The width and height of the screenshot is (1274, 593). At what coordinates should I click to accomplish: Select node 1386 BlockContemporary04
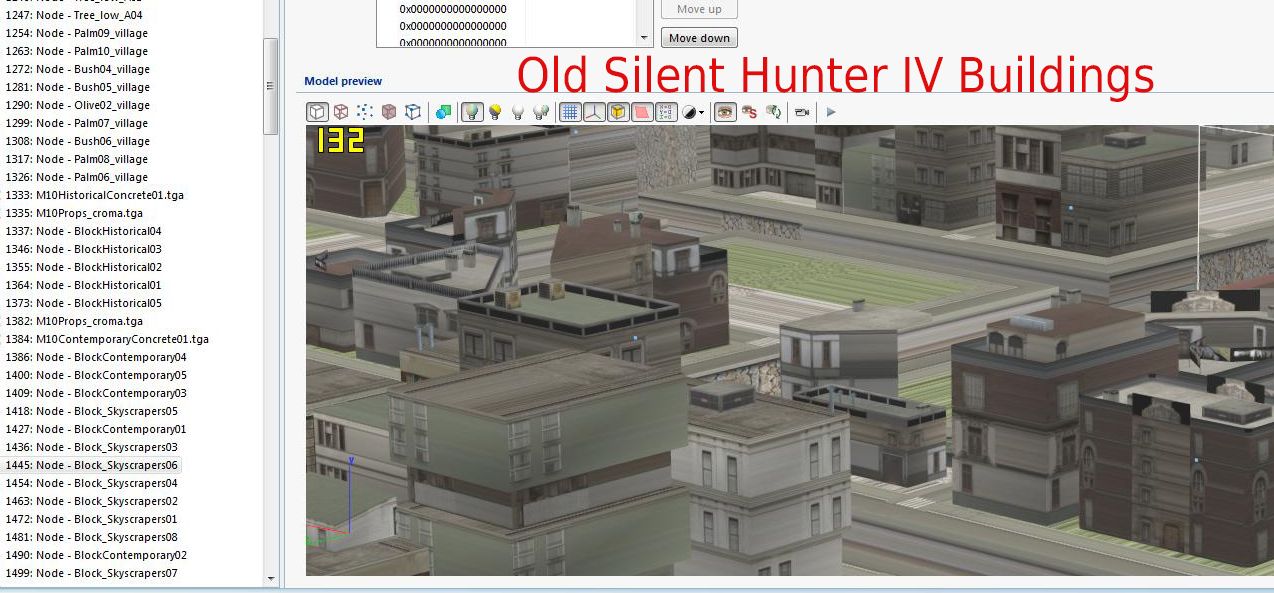[96, 357]
